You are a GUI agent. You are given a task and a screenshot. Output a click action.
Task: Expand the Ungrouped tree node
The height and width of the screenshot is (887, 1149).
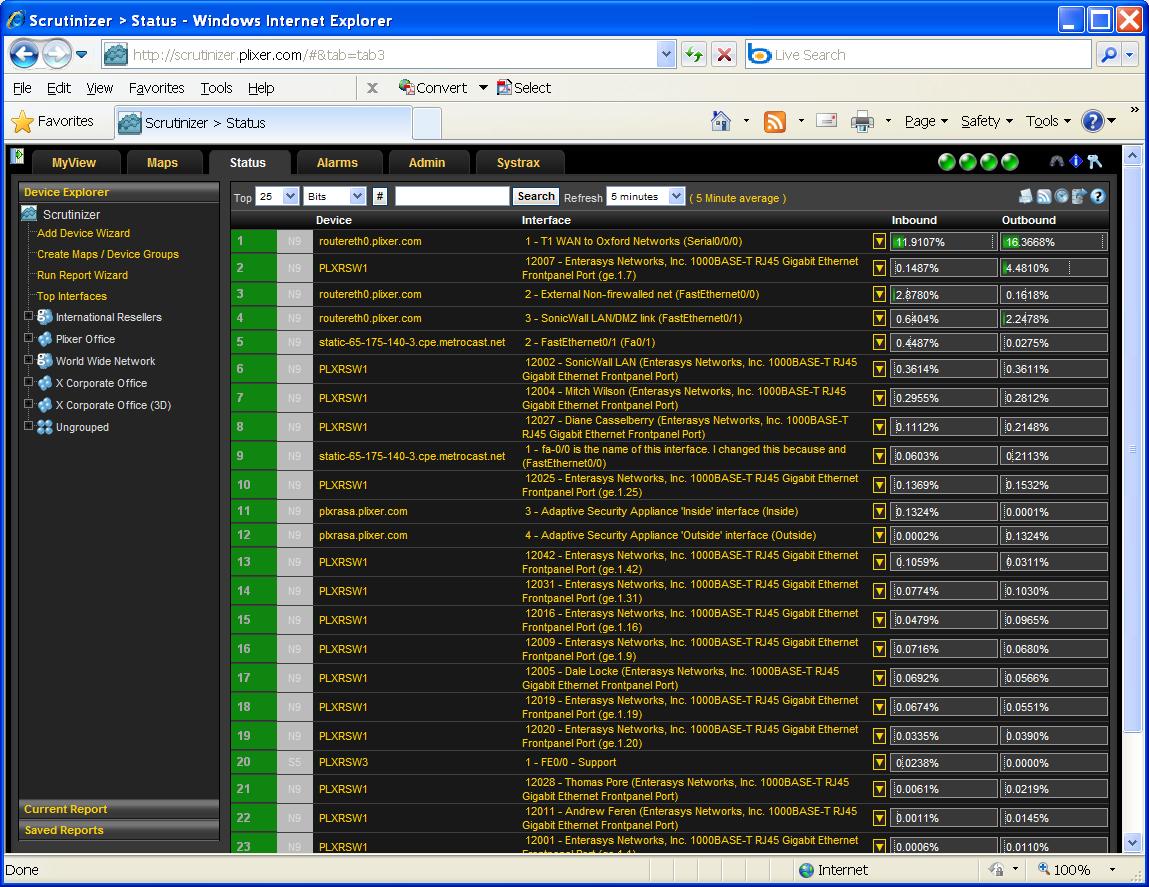[x=29, y=426]
